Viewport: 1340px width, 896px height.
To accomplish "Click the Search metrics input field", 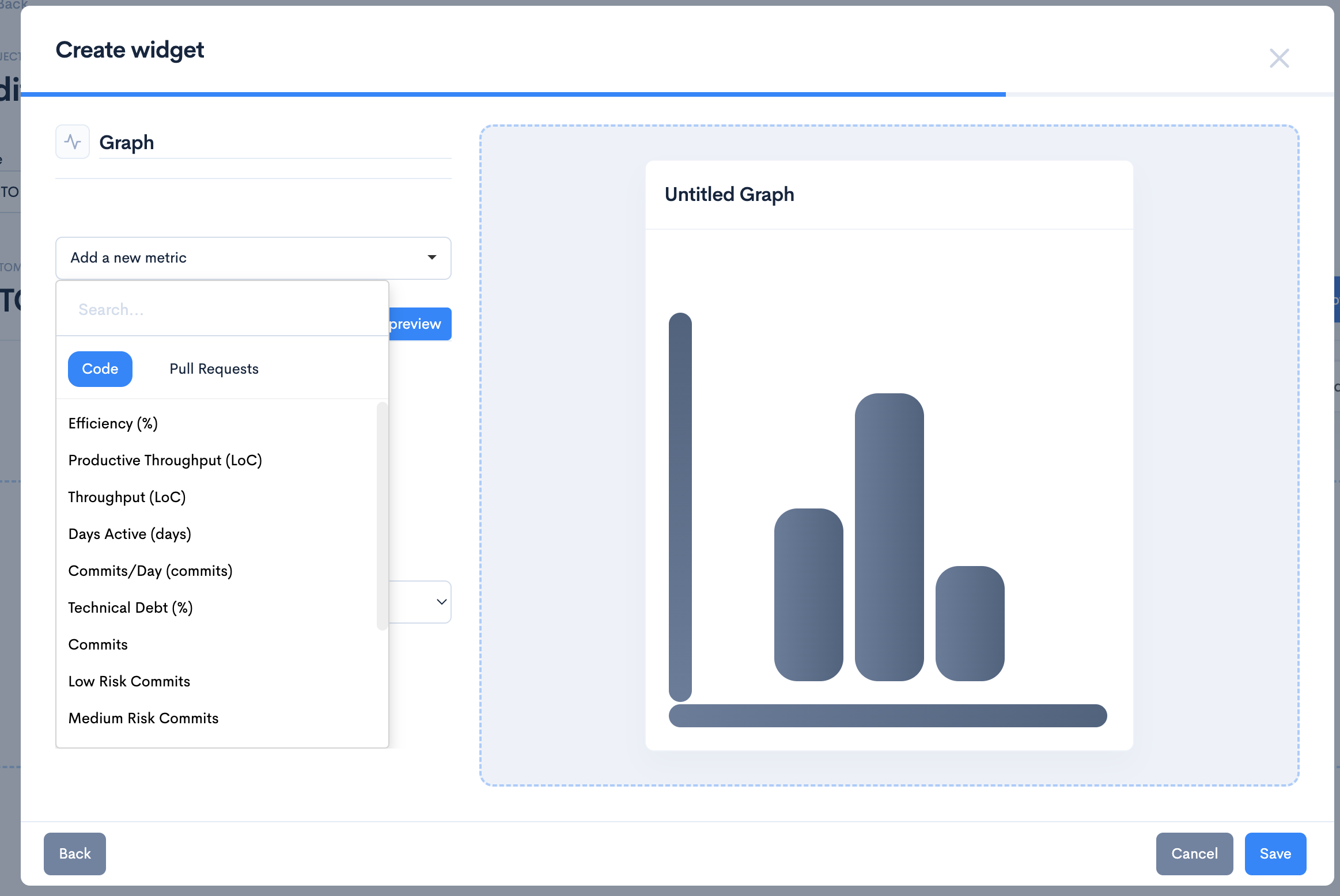I will tap(222, 310).
